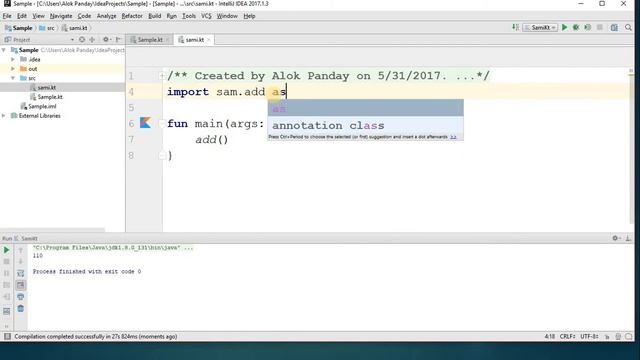Click the lock read-only toggle in status bar
The width and height of the screenshot is (640, 360).
coord(607,336)
